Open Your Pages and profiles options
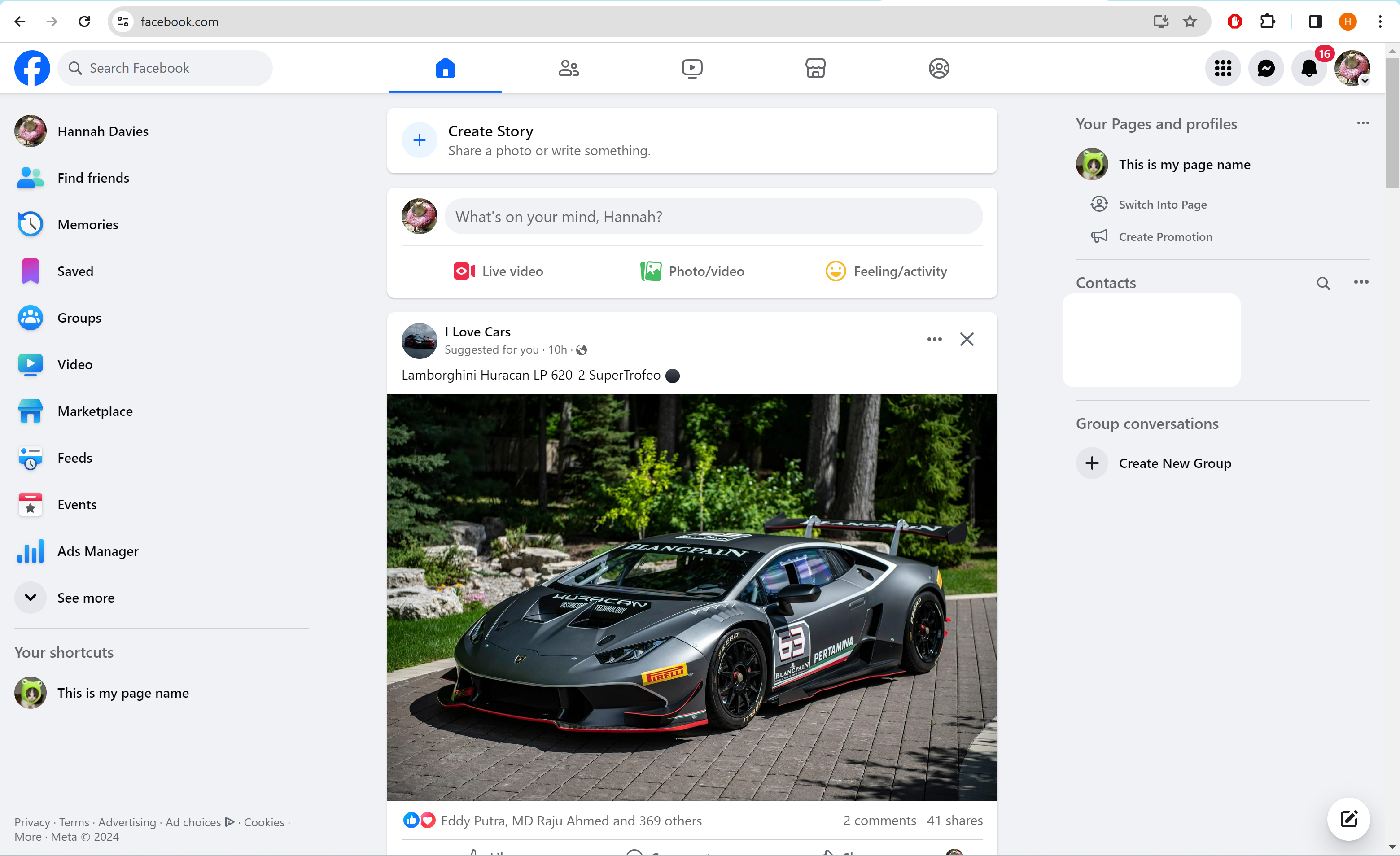The width and height of the screenshot is (1400, 856). click(1362, 123)
